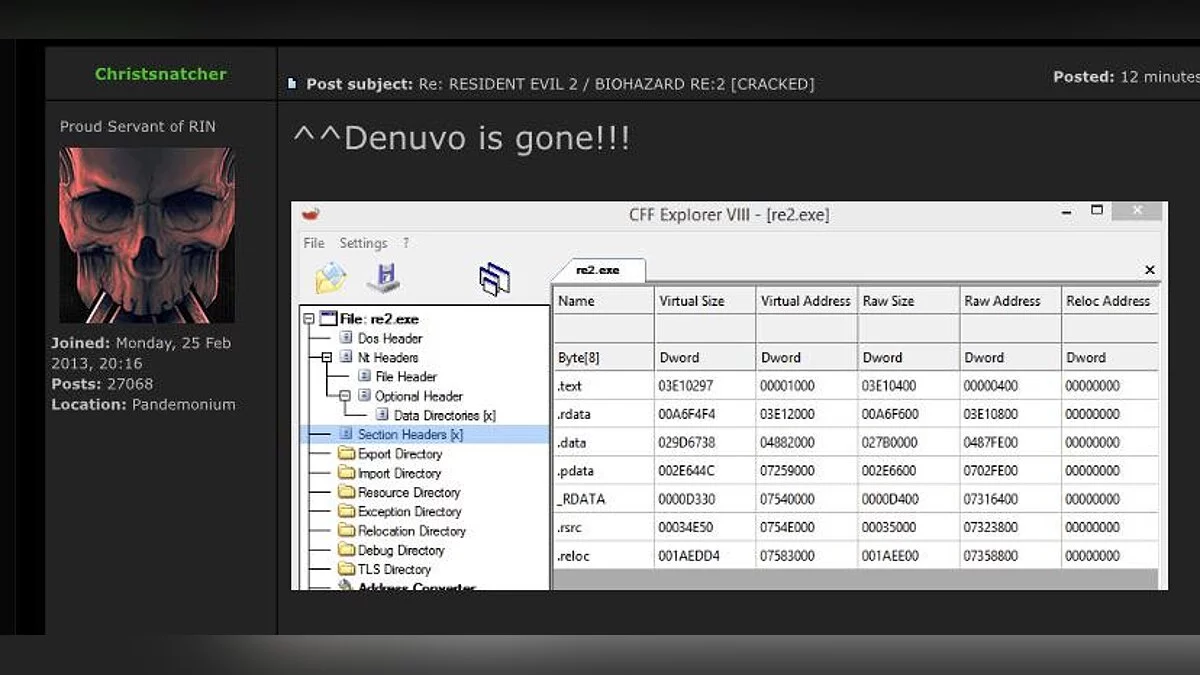Image resolution: width=1200 pixels, height=675 pixels.
Task: Select the _RDATA section name cell
Action: pos(604,499)
